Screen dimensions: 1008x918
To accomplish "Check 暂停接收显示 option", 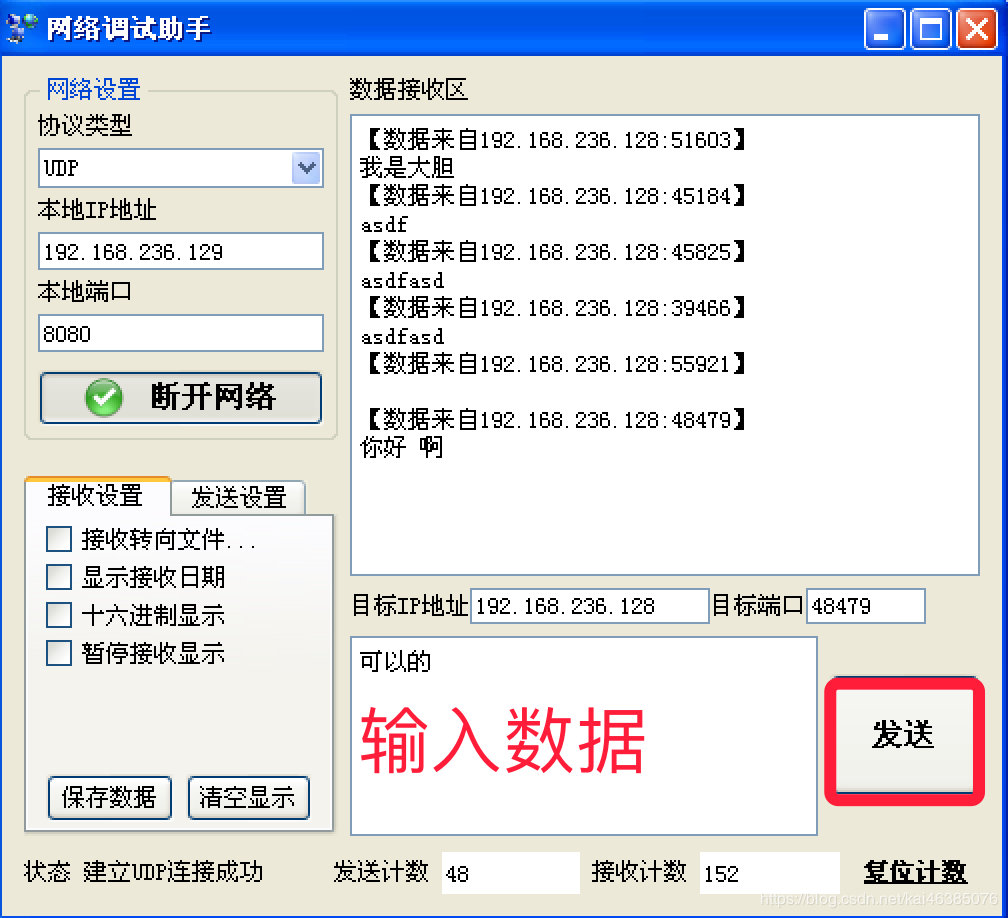I will click(x=58, y=653).
